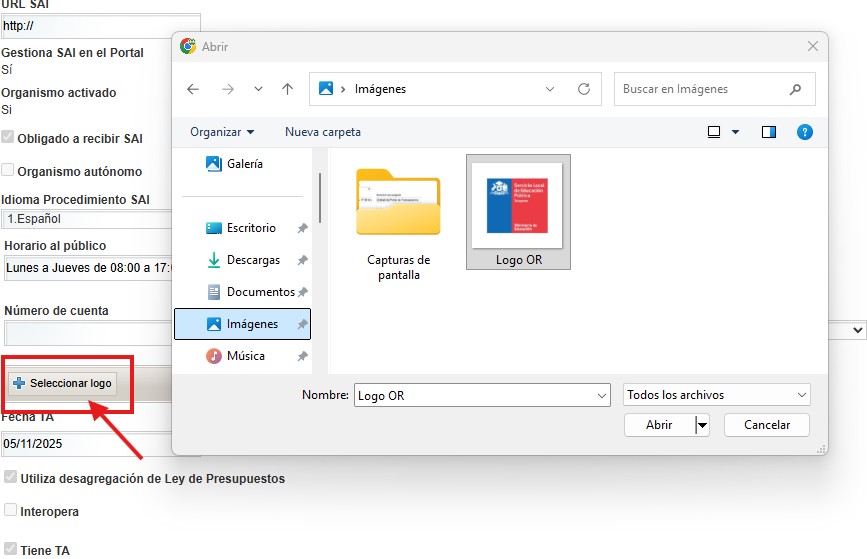Viewport: 867px width, 559px height.
Task: Go up one folder level
Action: 288,89
